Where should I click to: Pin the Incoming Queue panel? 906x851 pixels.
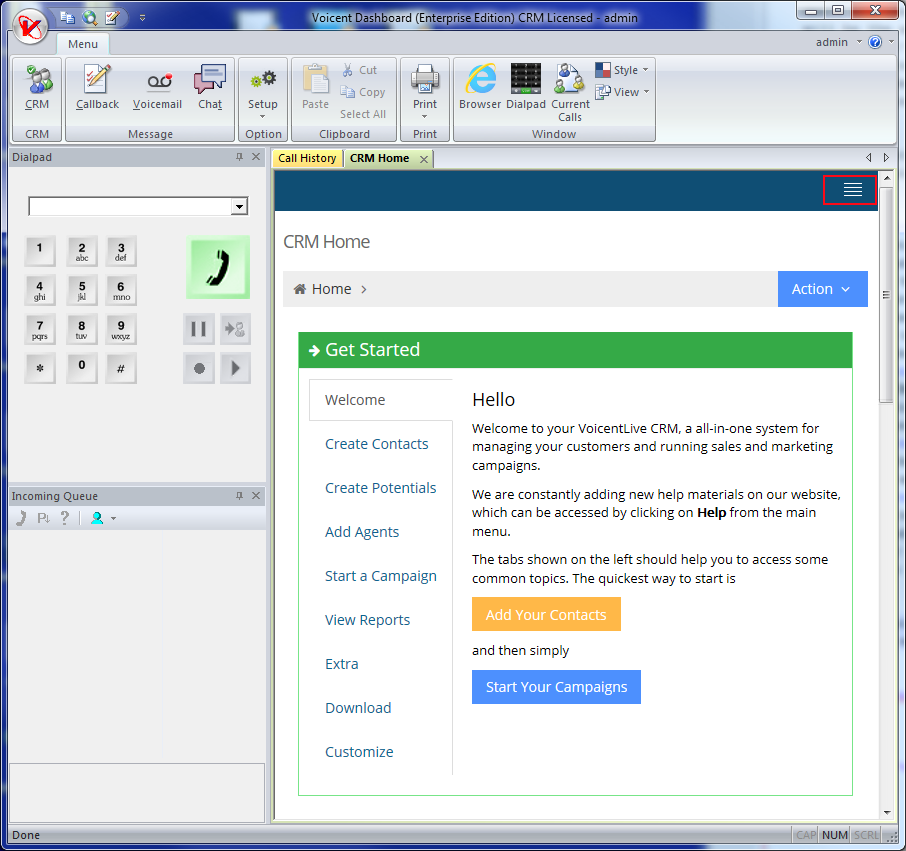click(239, 496)
